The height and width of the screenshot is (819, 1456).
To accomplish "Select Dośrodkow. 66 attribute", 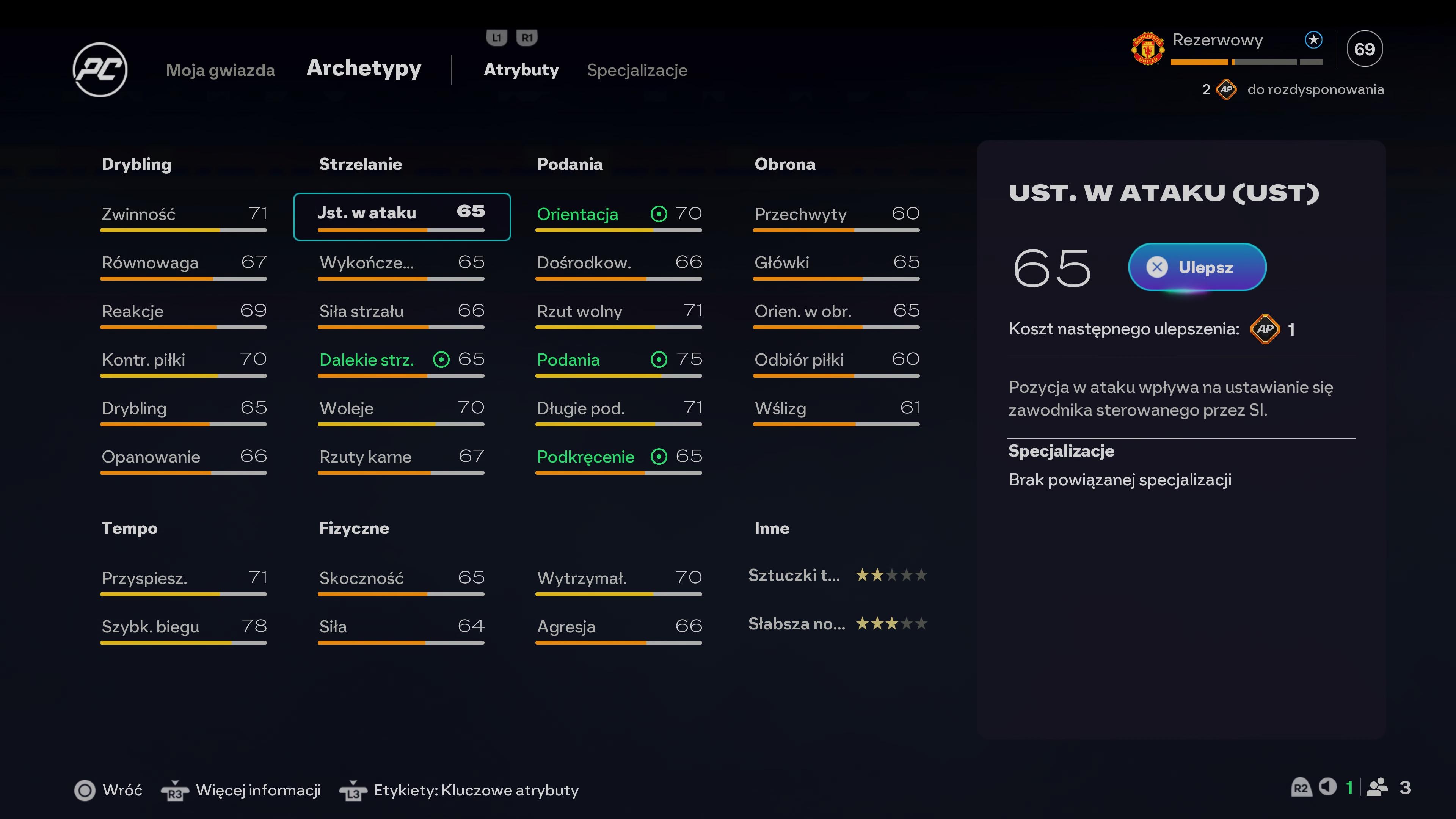I will (x=619, y=266).
